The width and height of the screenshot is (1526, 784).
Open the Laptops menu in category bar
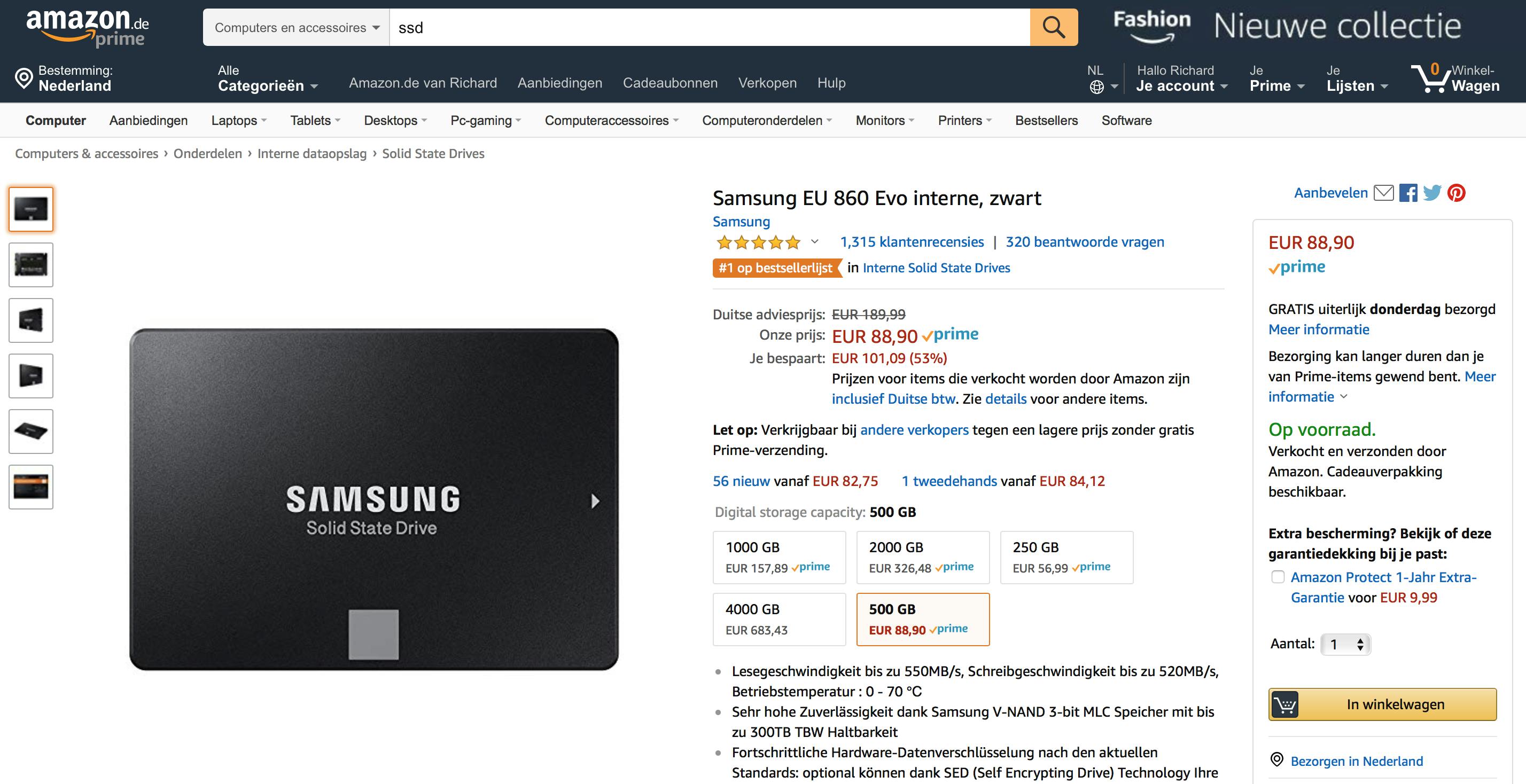(x=239, y=120)
